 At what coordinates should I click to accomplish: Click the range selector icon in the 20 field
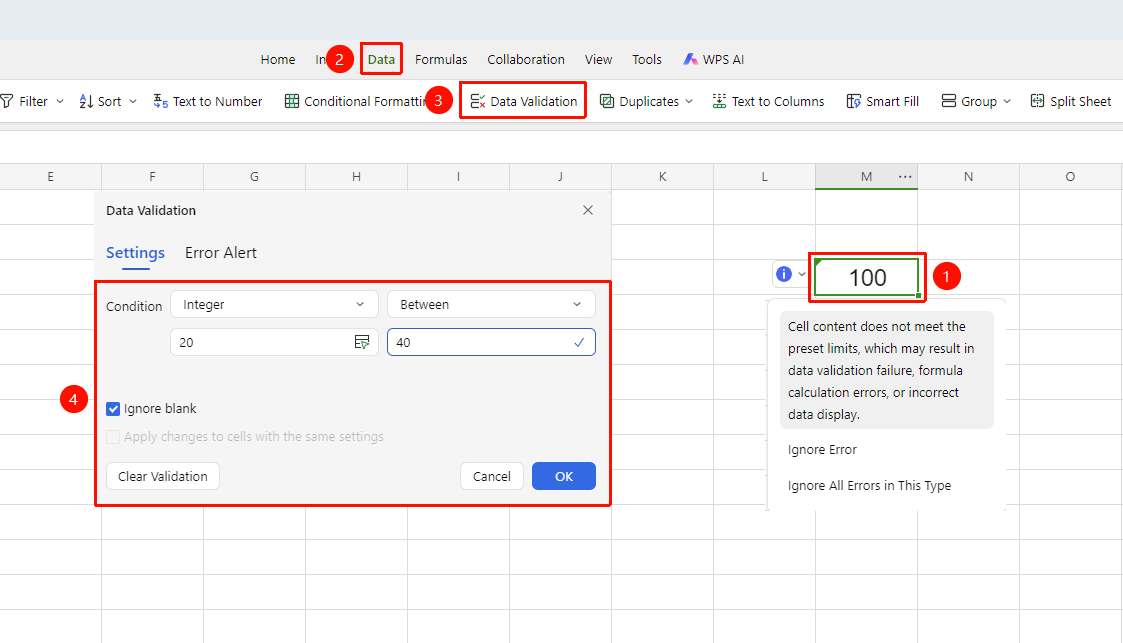click(362, 342)
